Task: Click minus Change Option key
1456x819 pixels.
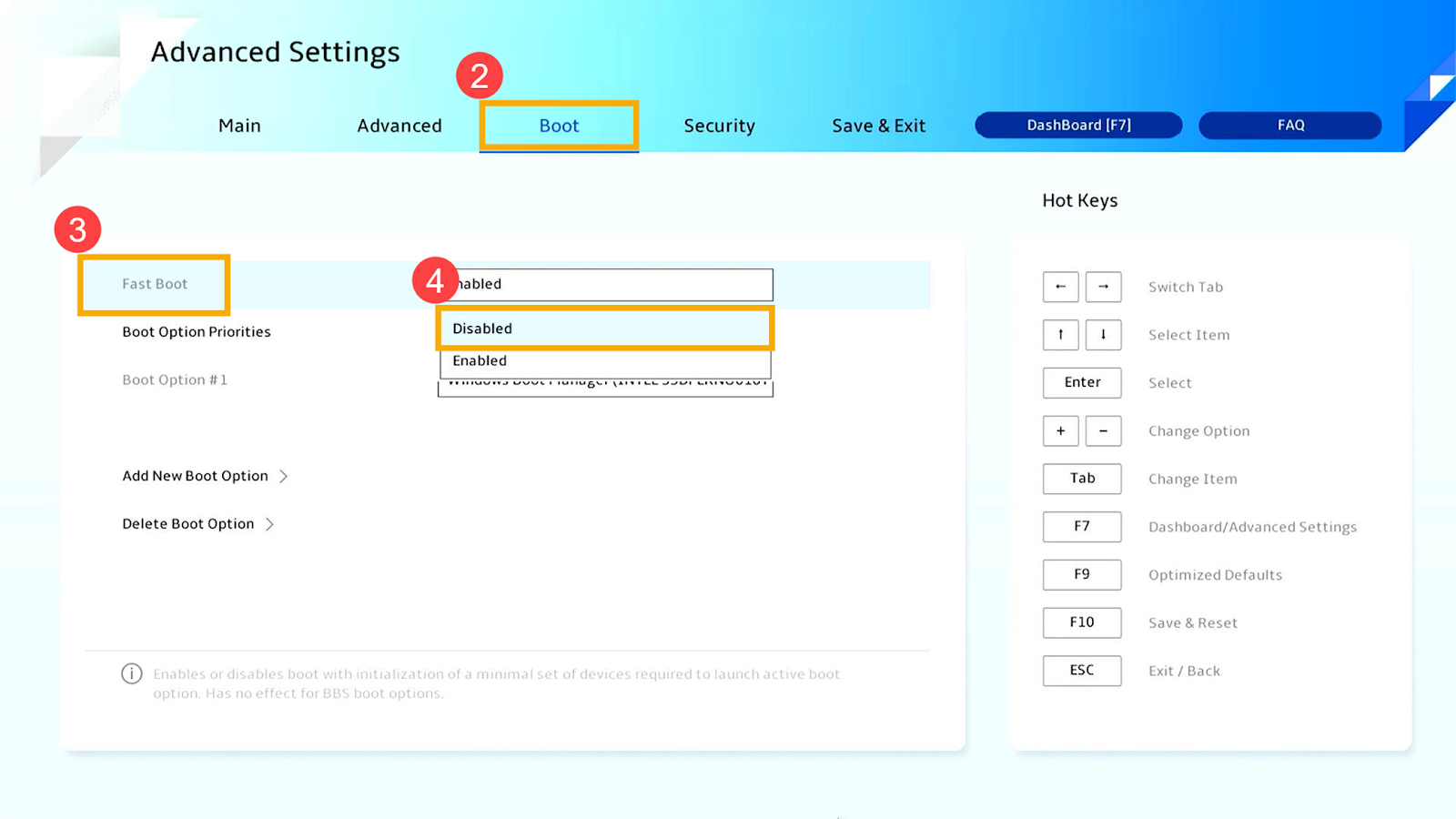Action: click(x=1103, y=430)
